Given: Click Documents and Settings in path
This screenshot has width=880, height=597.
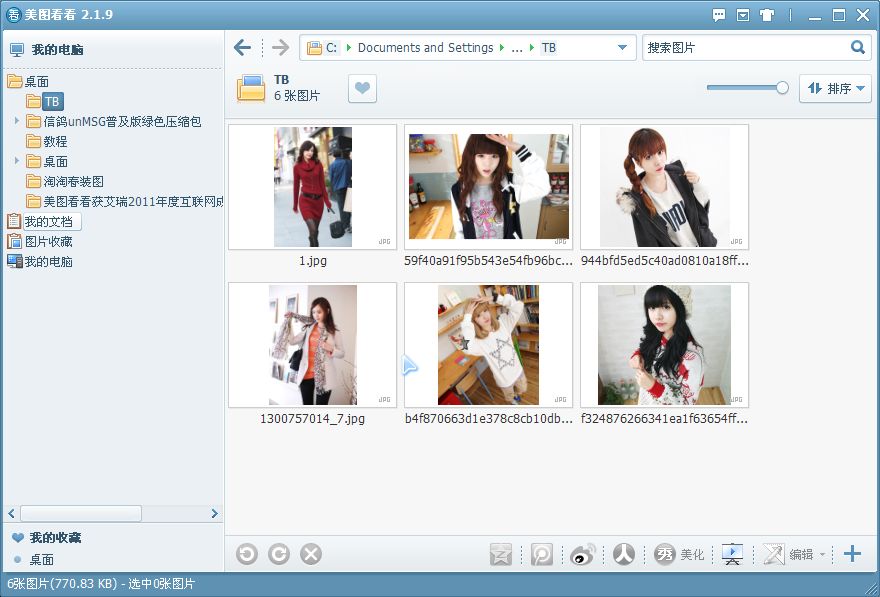Looking at the screenshot, I should 425,48.
